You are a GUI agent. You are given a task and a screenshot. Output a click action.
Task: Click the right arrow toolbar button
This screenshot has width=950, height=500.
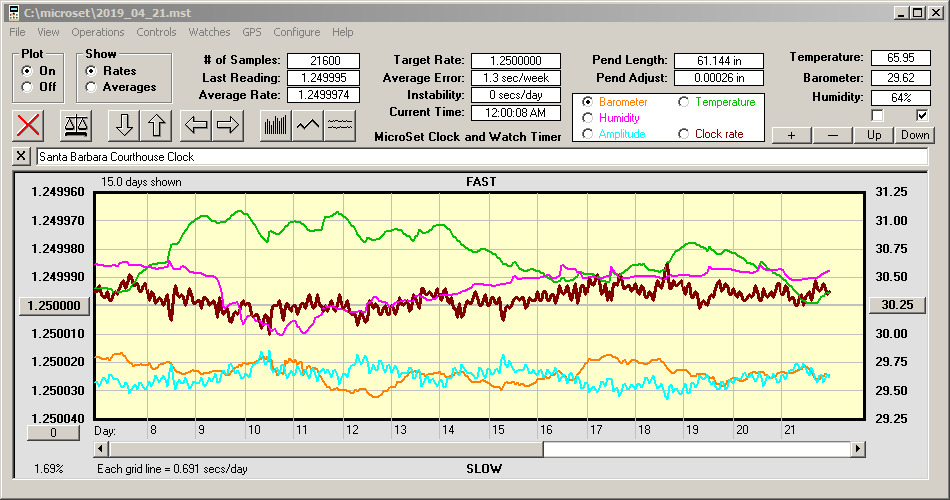coord(228,125)
